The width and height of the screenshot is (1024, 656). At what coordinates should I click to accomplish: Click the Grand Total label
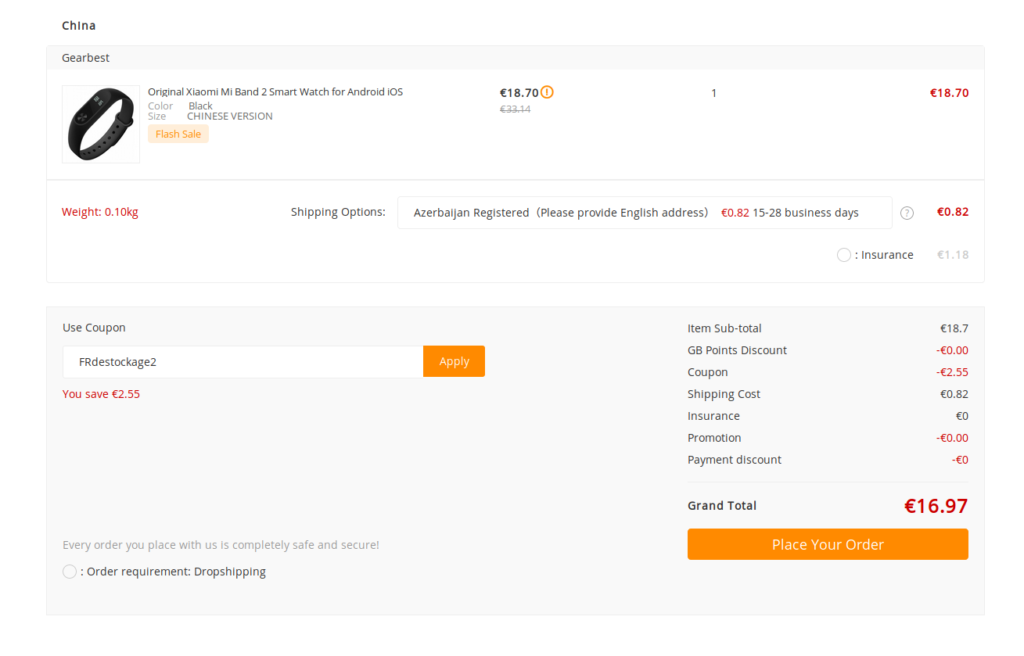click(722, 506)
